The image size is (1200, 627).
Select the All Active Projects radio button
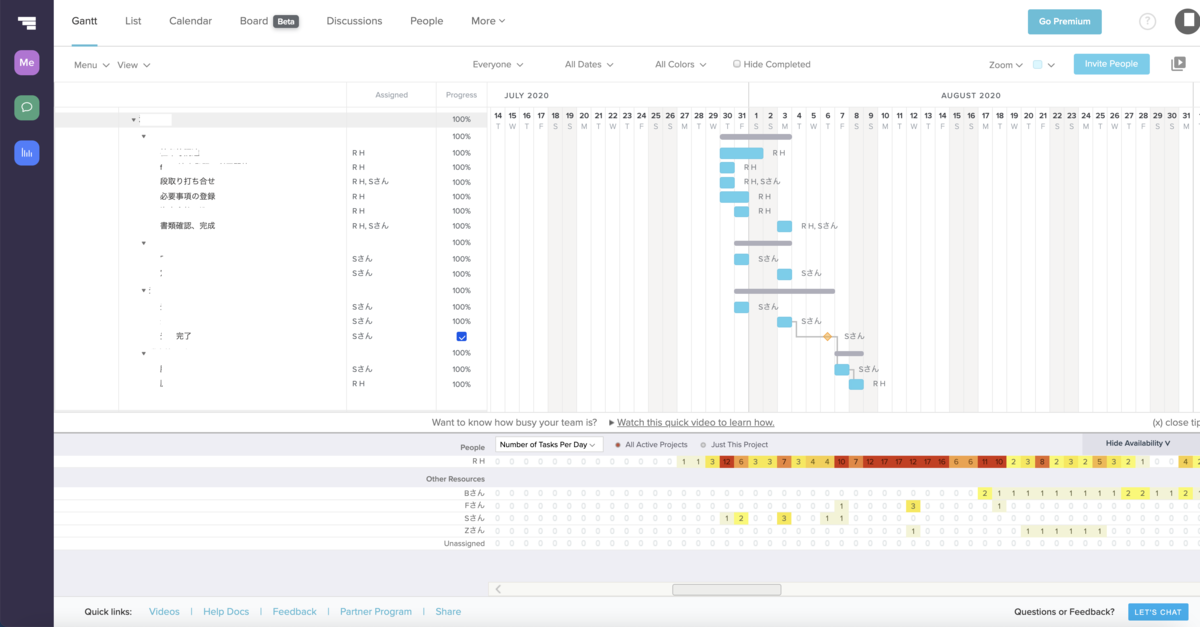[618, 445]
